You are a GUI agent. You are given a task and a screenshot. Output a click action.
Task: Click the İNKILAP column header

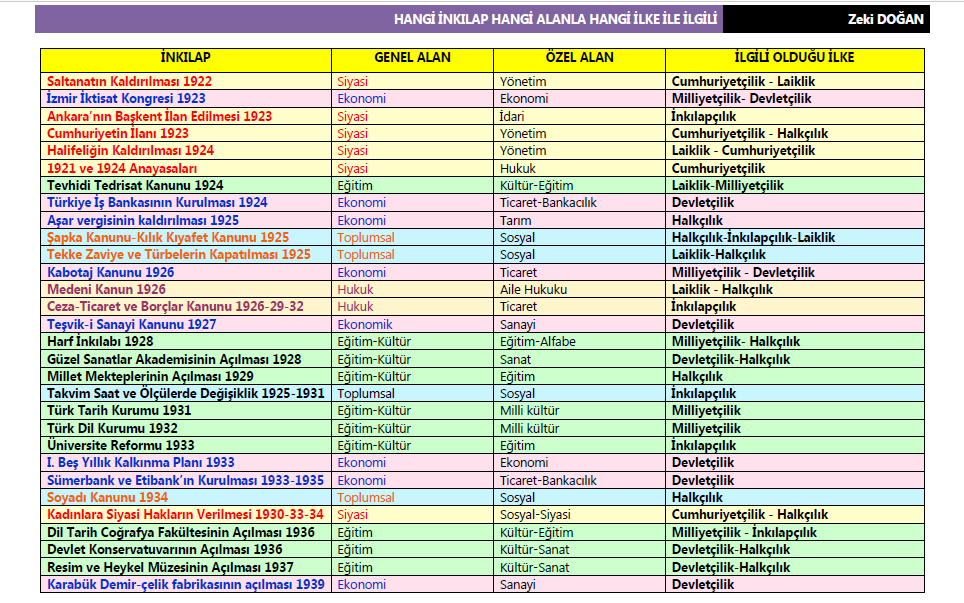[x=185, y=58]
